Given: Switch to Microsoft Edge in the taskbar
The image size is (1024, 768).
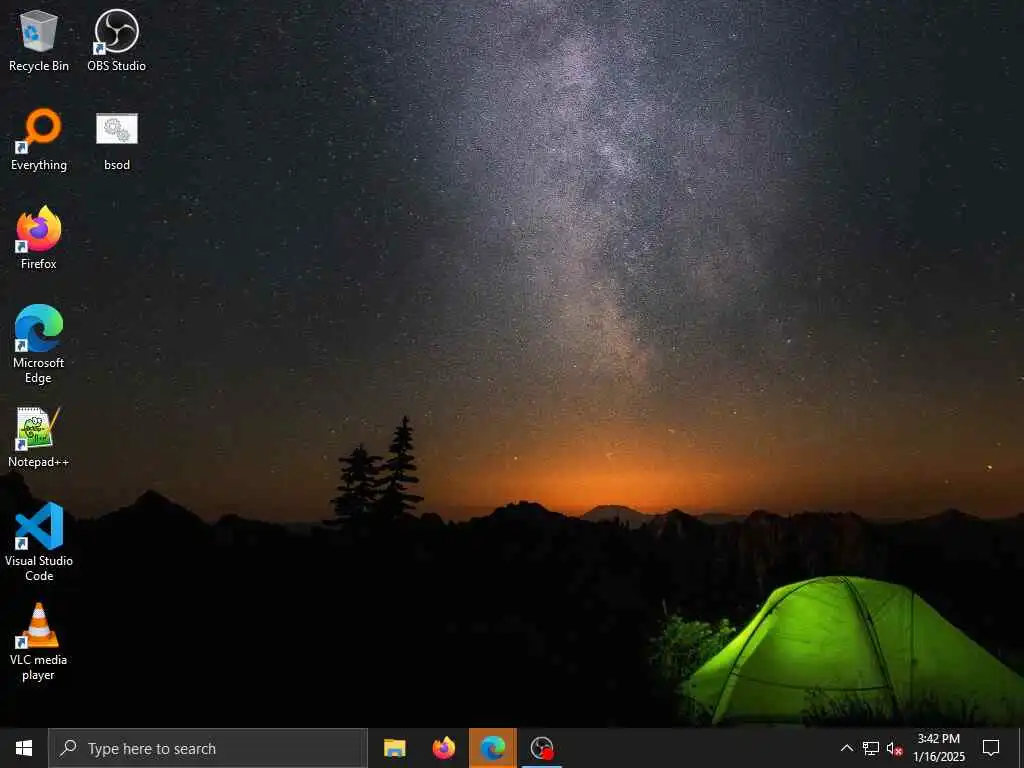Looking at the screenshot, I should [493, 748].
